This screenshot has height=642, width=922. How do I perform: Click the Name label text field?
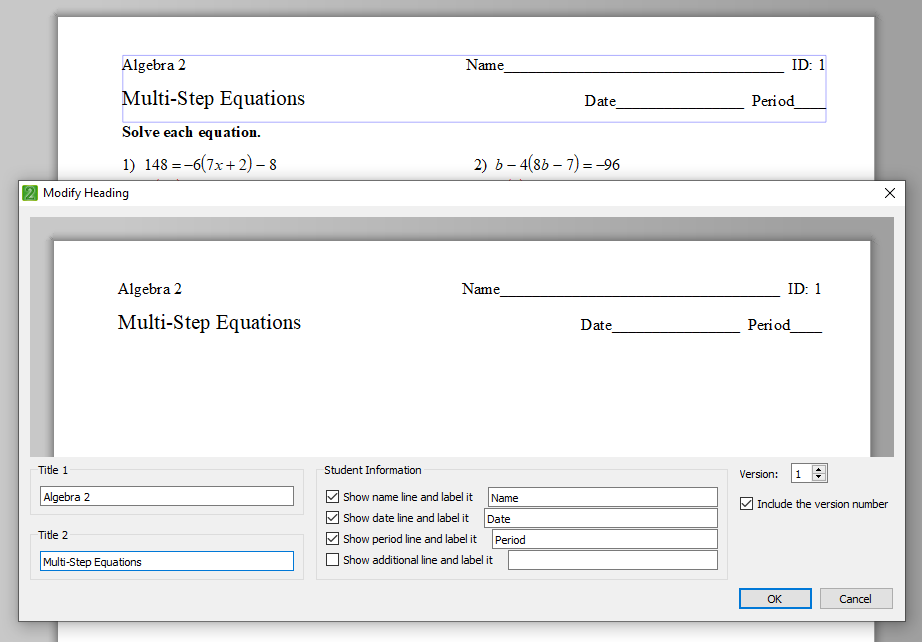(x=602, y=497)
